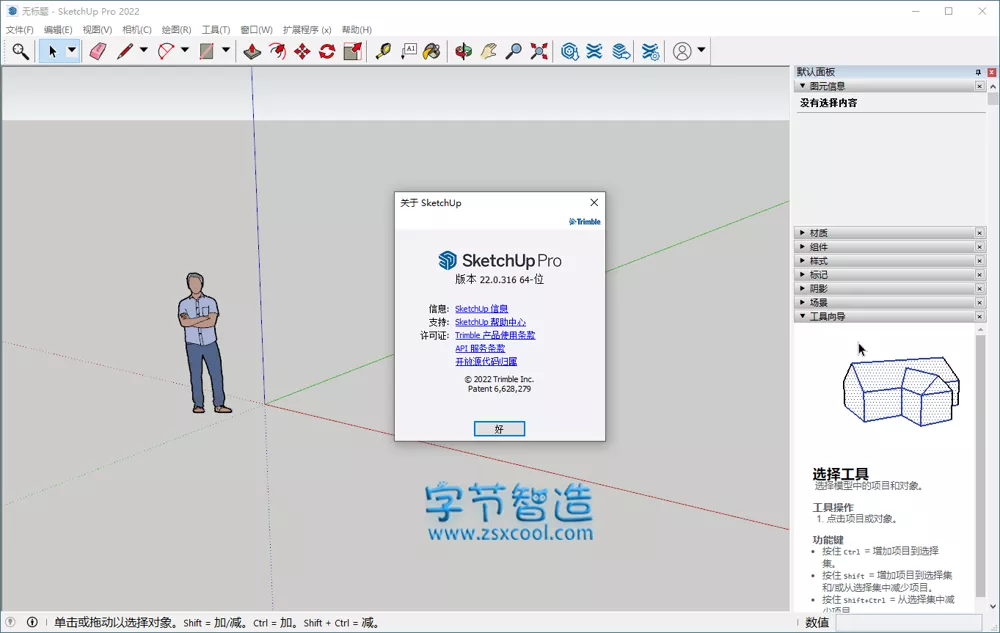Viewport: 1000px width, 633px height.
Task: Open the 绘图(R) menu
Action: pyautogui.click(x=177, y=29)
